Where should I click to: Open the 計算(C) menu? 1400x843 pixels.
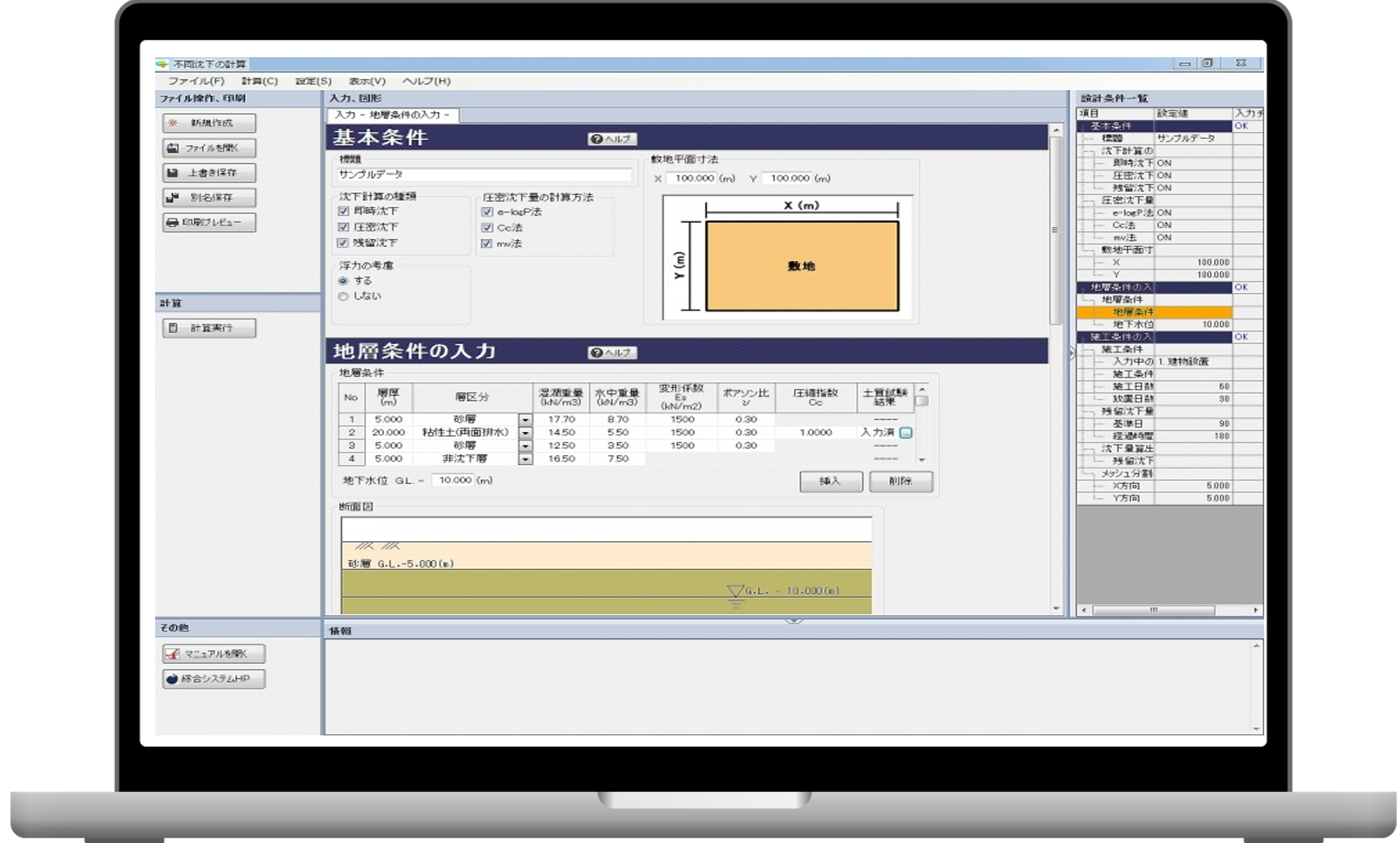pyautogui.click(x=260, y=81)
